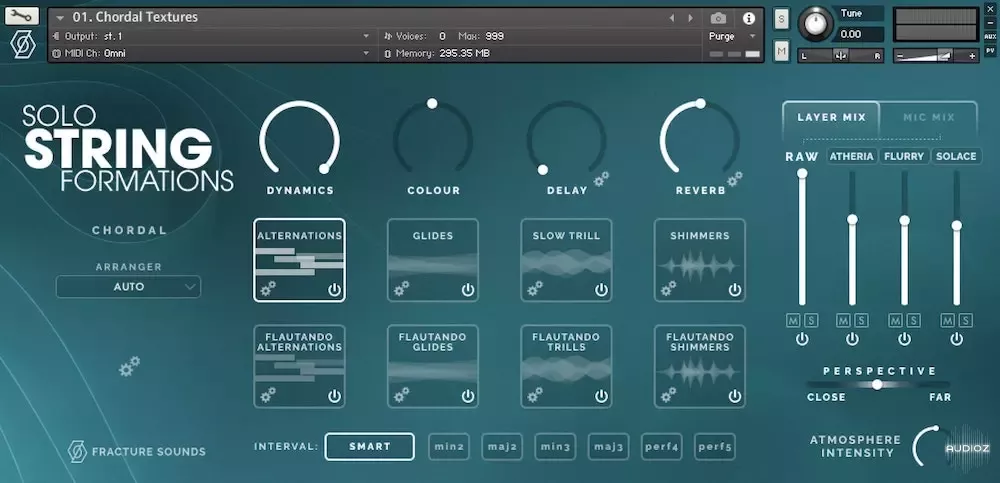
Task: Open the wrench instrument options icon
Action: click(22, 15)
